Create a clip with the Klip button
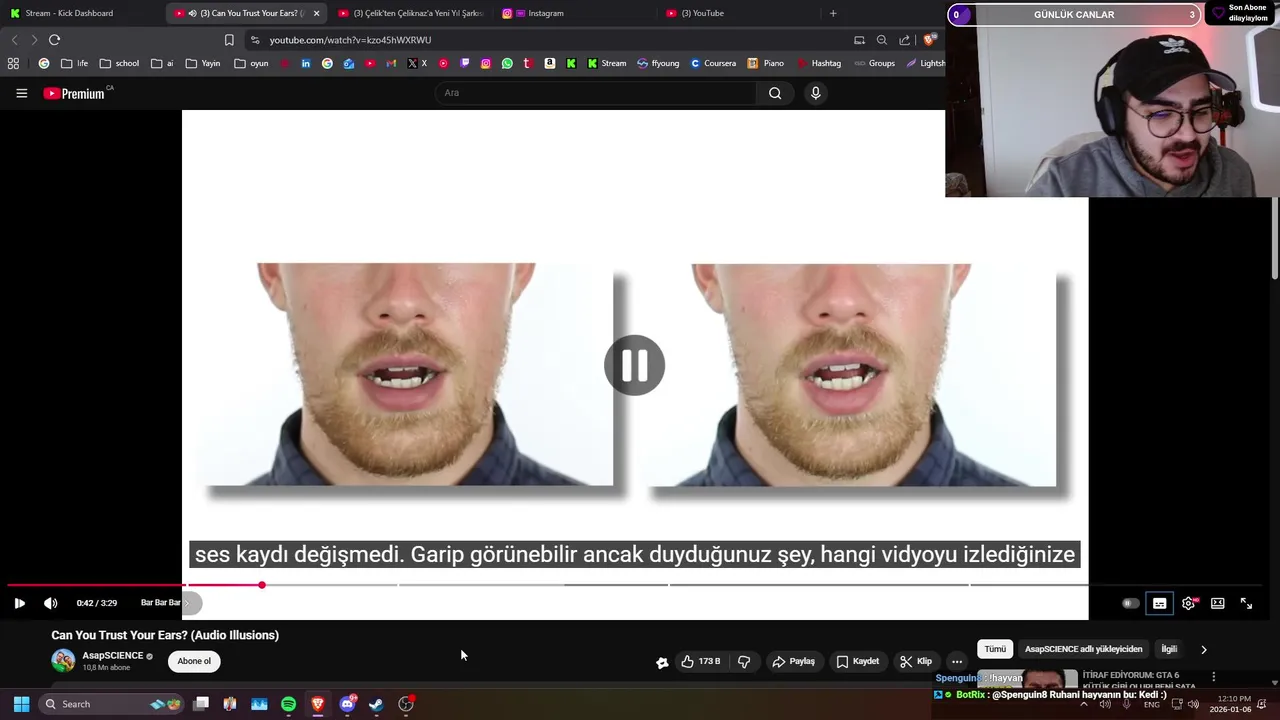Screen dimensions: 1280x720 pyautogui.click(x=916, y=661)
